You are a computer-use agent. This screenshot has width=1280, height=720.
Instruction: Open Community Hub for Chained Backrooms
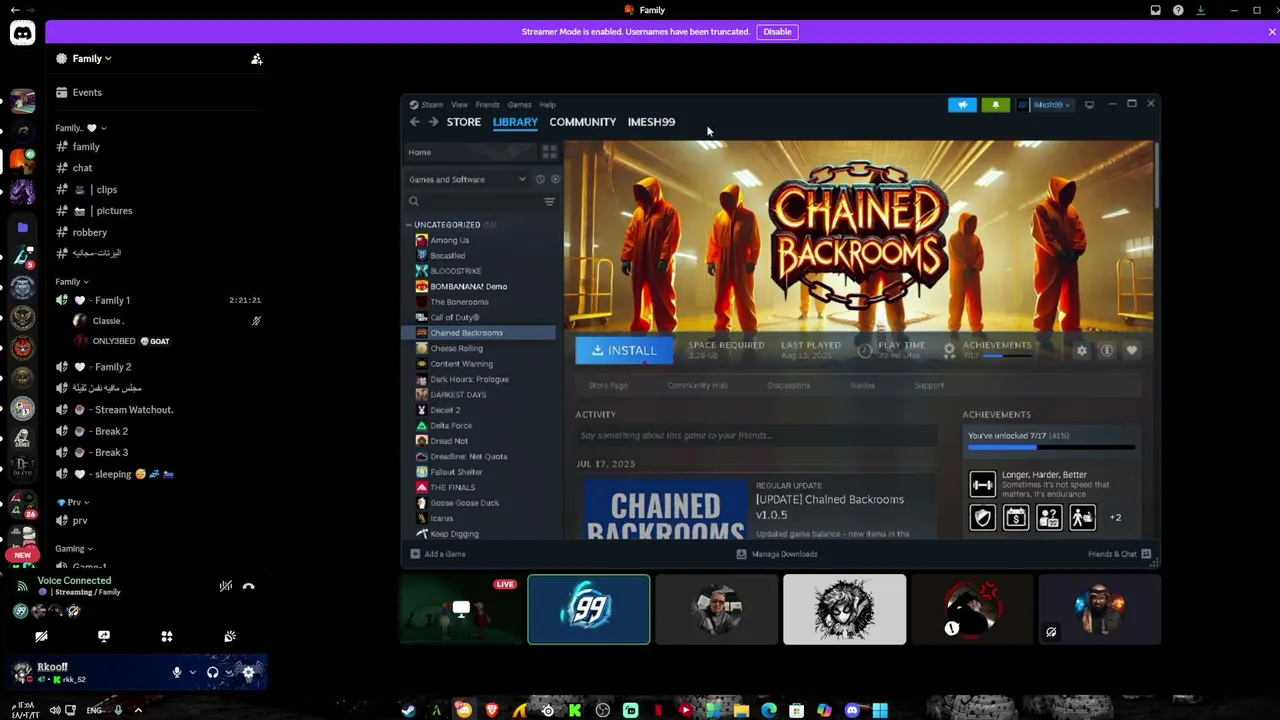(697, 385)
